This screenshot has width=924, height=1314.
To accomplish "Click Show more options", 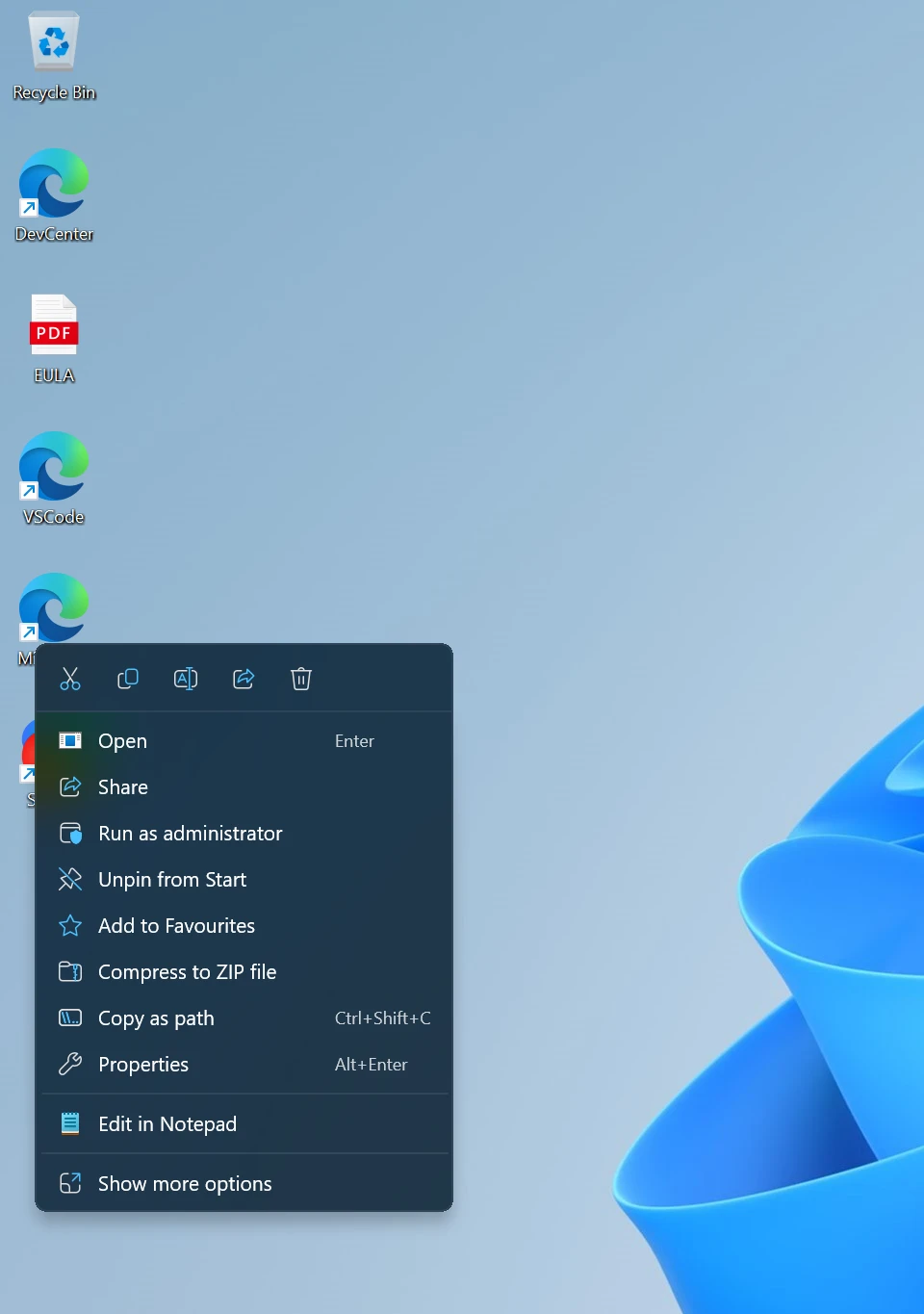I will tap(184, 1183).
